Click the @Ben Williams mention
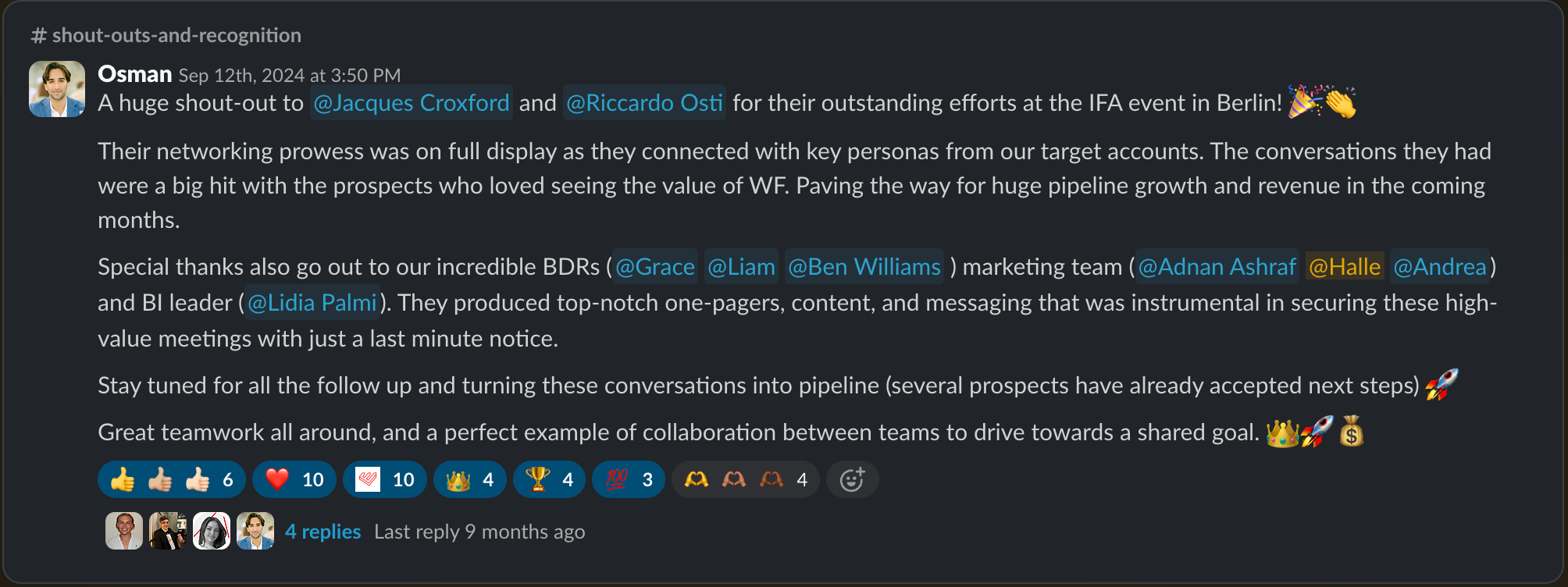1568x587 pixels. coord(864,267)
